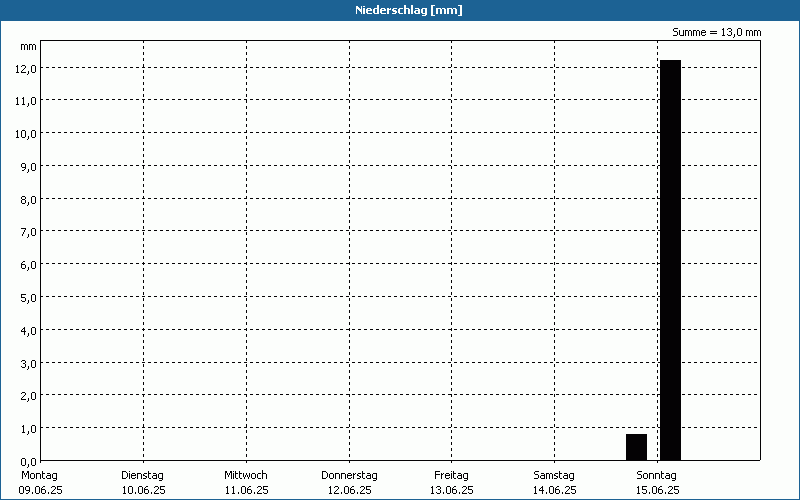This screenshot has height=500, width=800.
Task: Click the date 14.06.25
Action: [x=555, y=491]
